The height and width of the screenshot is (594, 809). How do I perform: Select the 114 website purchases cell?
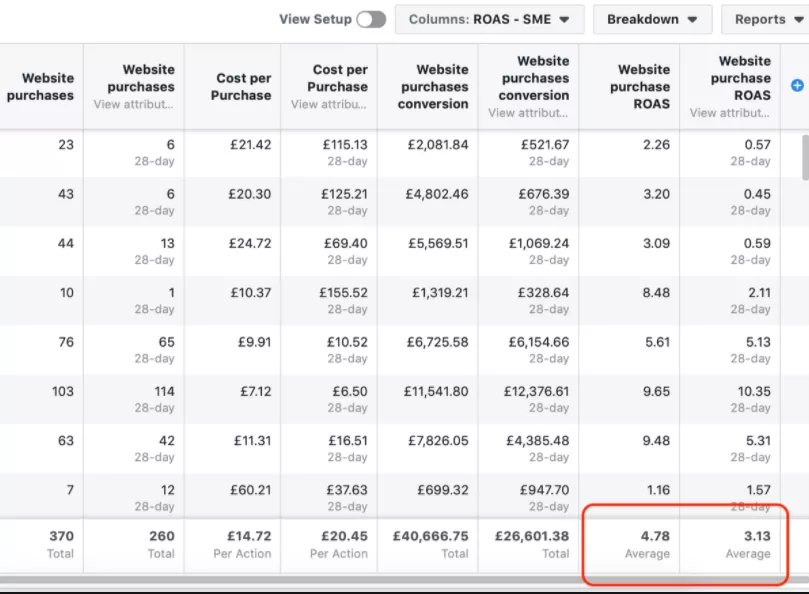click(160, 392)
